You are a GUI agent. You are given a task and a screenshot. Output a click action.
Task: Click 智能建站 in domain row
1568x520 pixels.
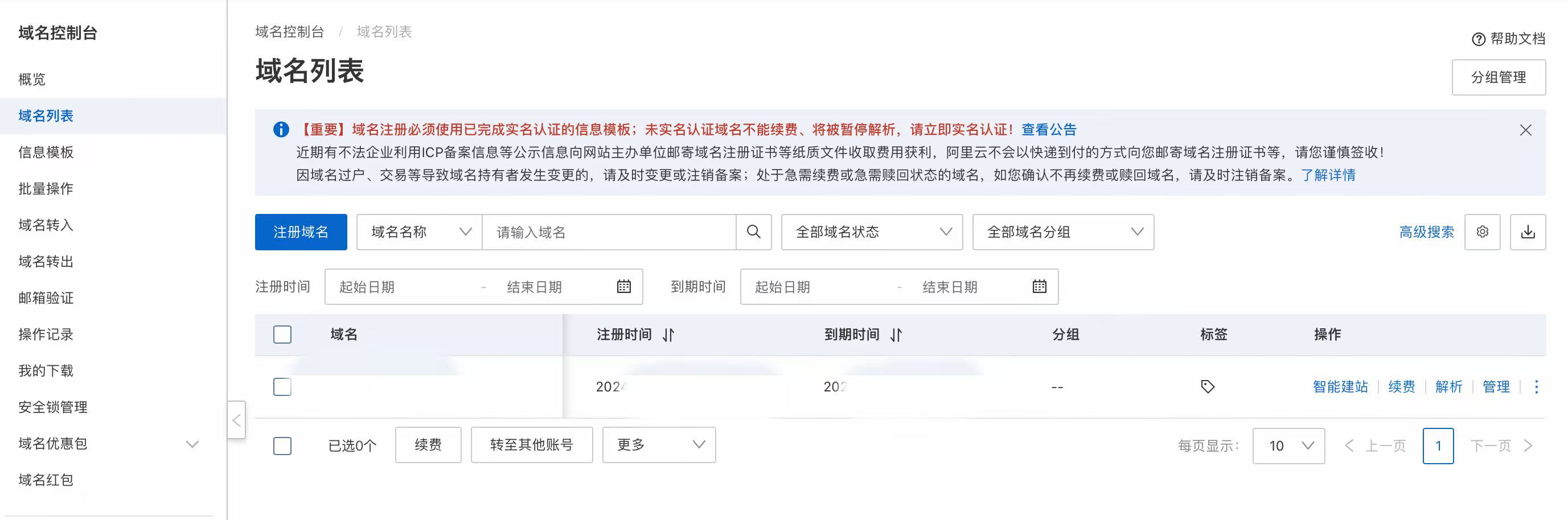(1340, 387)
